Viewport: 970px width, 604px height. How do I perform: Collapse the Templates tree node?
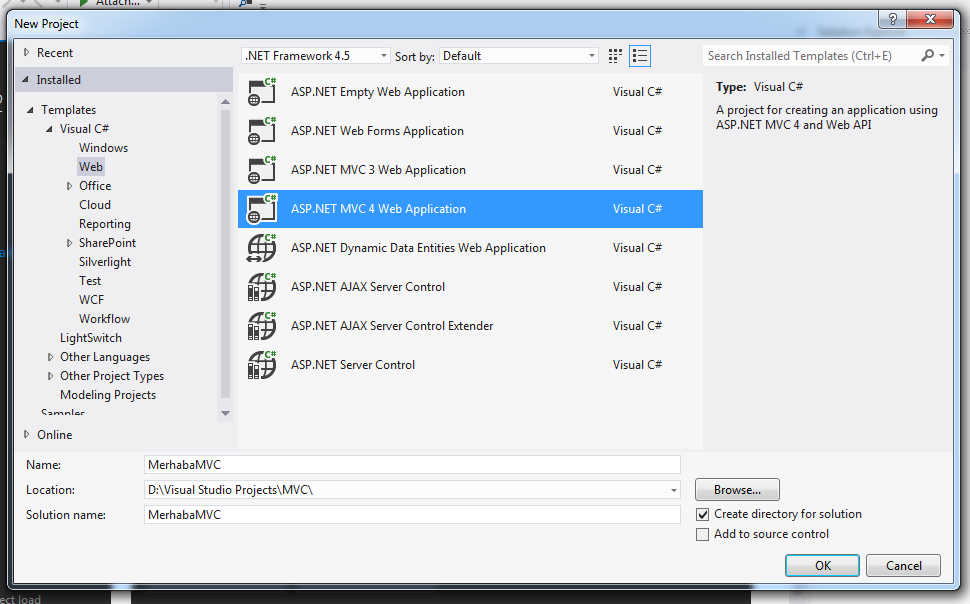click(30, 110)
